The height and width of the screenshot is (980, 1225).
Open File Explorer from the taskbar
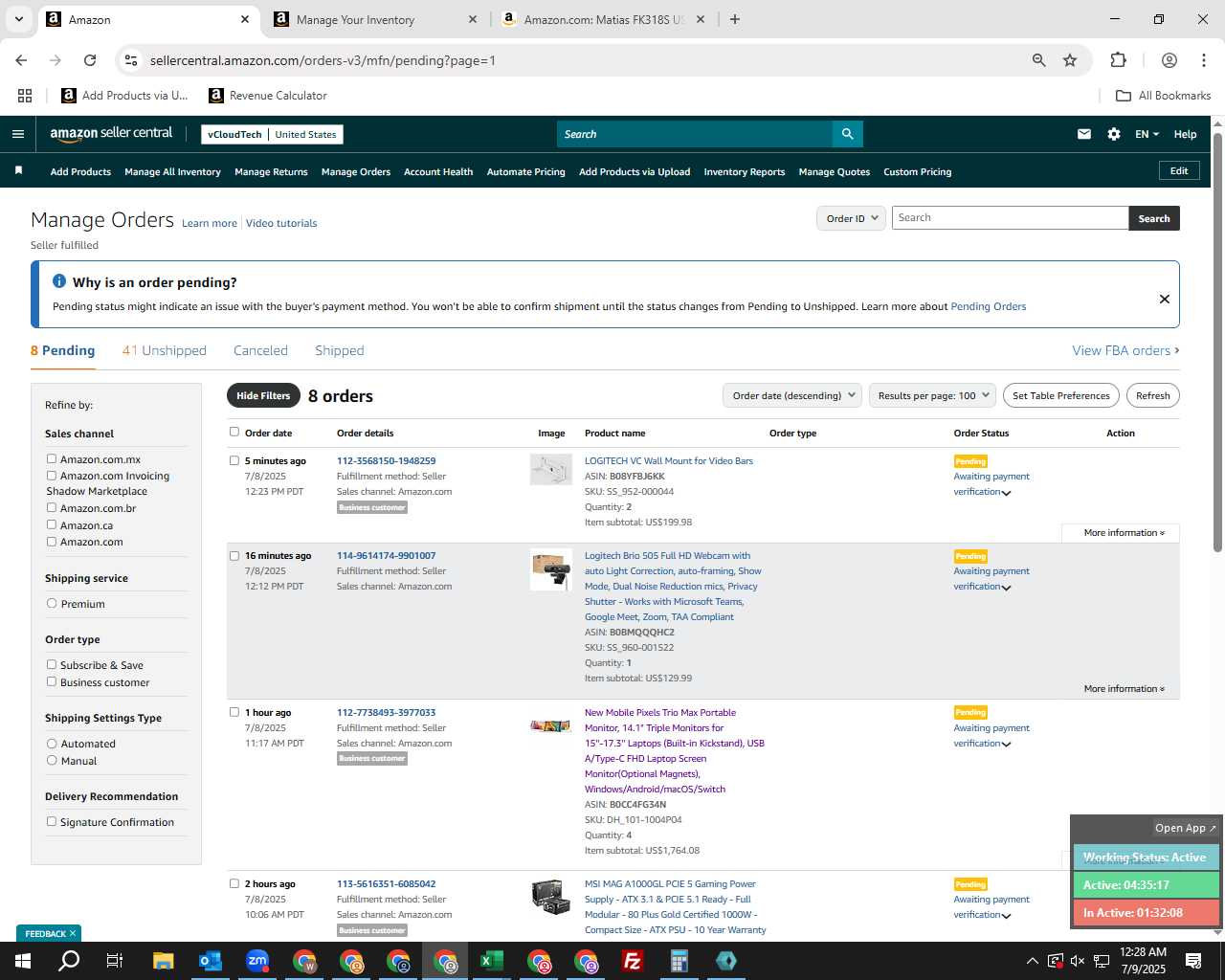click(x=164, y=961)
